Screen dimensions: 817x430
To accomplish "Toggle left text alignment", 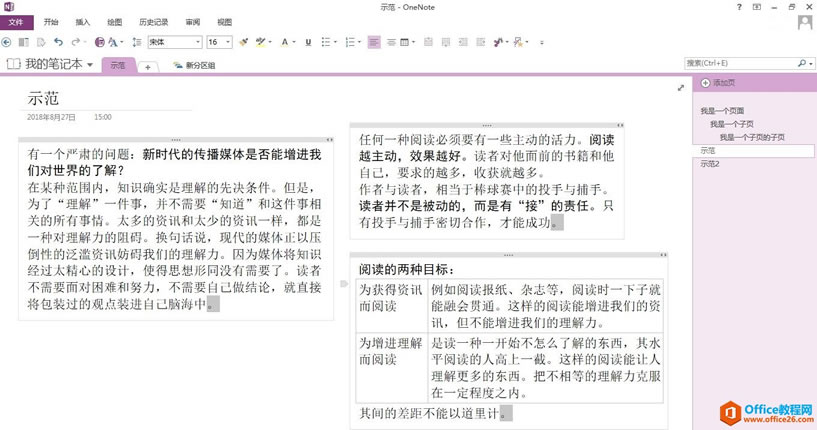I will pyautogui.click(x=374, y=42).
